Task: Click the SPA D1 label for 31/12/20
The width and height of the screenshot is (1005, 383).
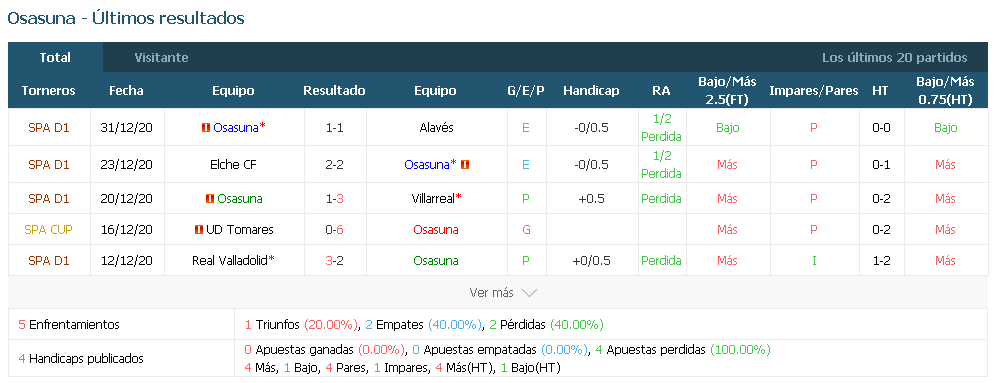Action: [x=49, y=127]
